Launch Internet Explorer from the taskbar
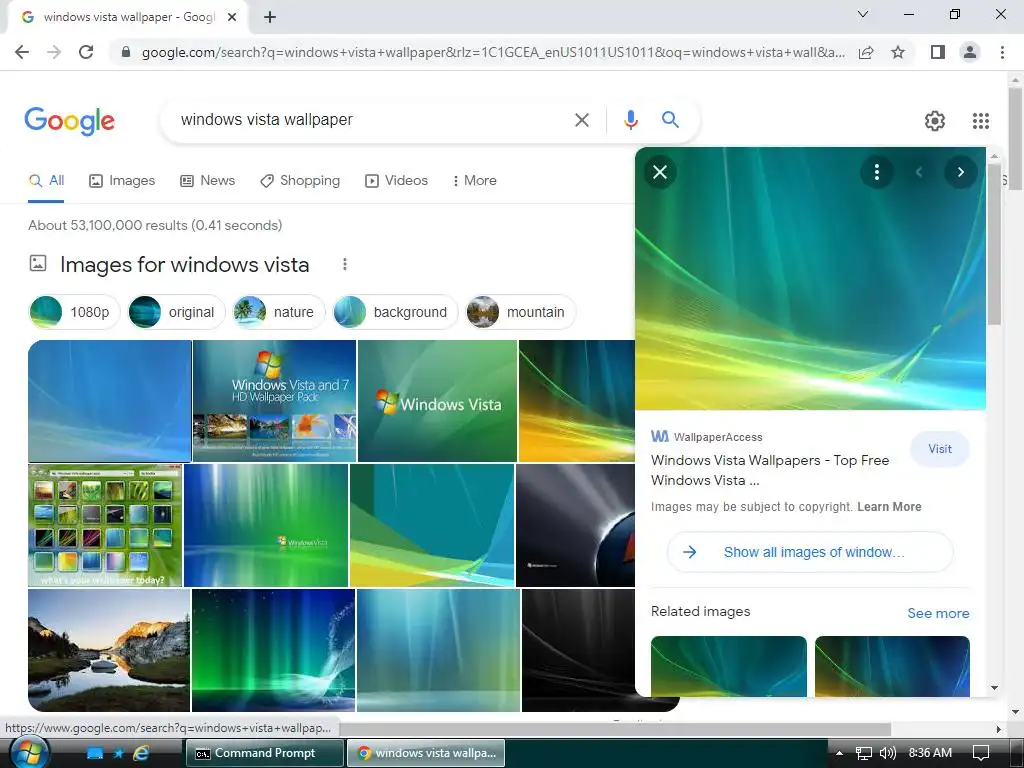Screen dimensions: 1024x768 point(141,754)
